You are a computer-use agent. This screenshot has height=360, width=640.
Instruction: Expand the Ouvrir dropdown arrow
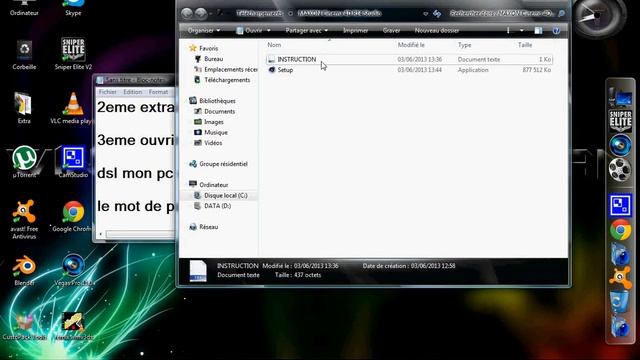coord(269,31)
